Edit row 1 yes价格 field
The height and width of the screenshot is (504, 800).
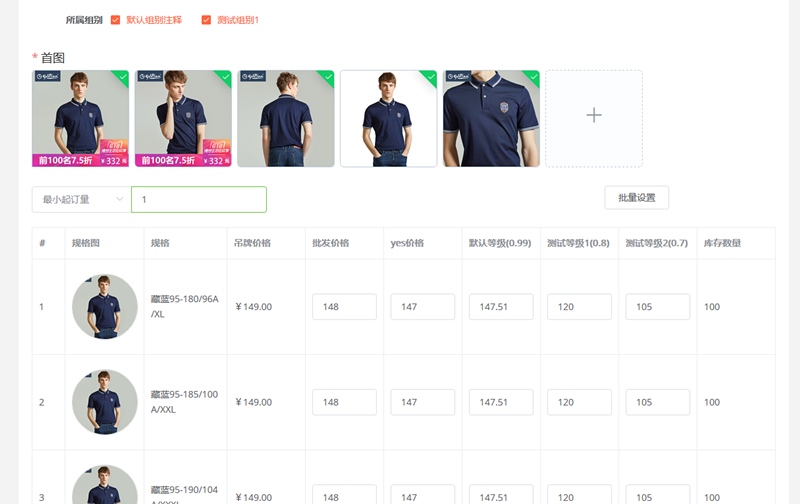[422, 307]
